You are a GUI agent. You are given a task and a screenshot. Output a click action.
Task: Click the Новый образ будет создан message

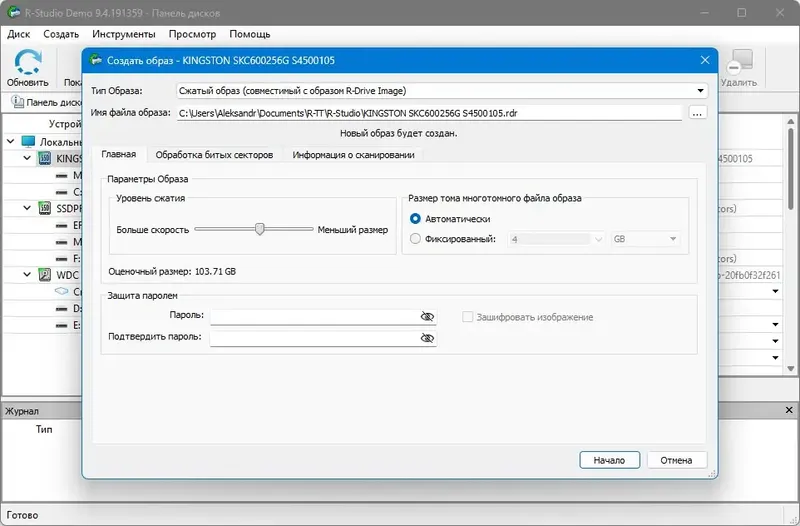pos(398,133)
